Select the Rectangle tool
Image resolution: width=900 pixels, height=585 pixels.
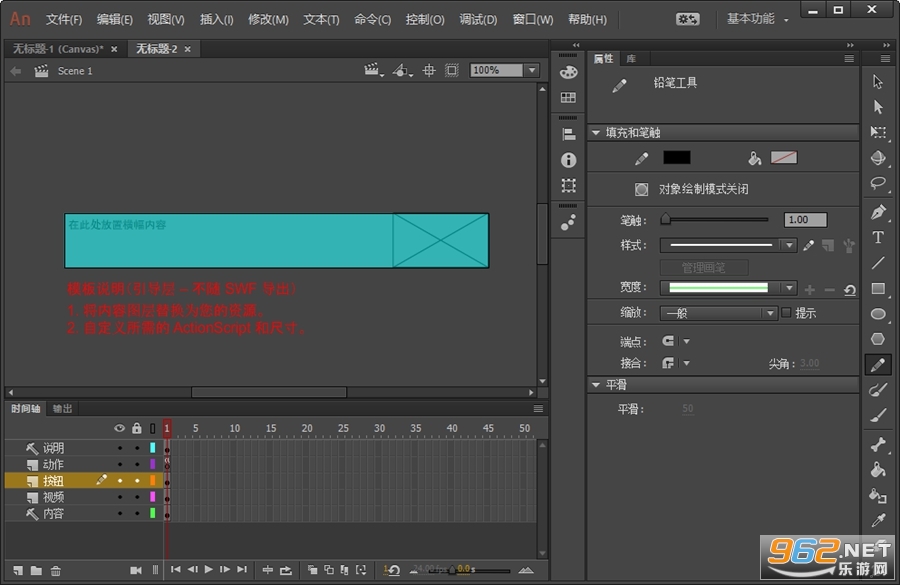click(x=878, y=288)
